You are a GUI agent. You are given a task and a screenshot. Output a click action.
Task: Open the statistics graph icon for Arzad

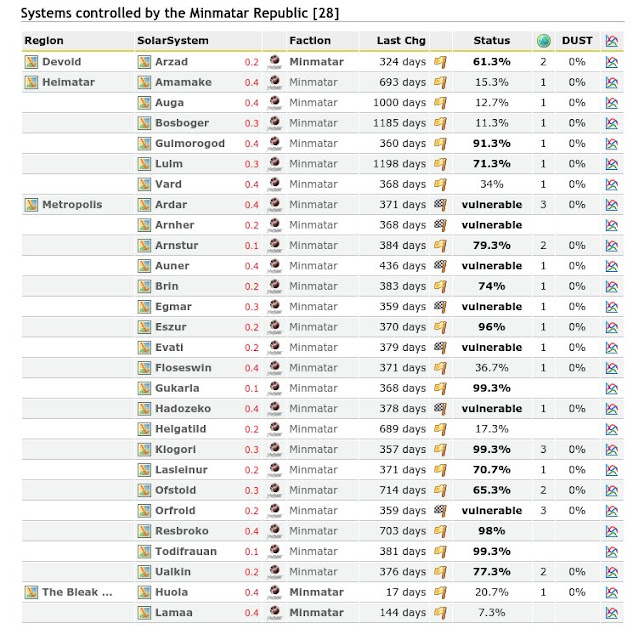coord(611,62)
